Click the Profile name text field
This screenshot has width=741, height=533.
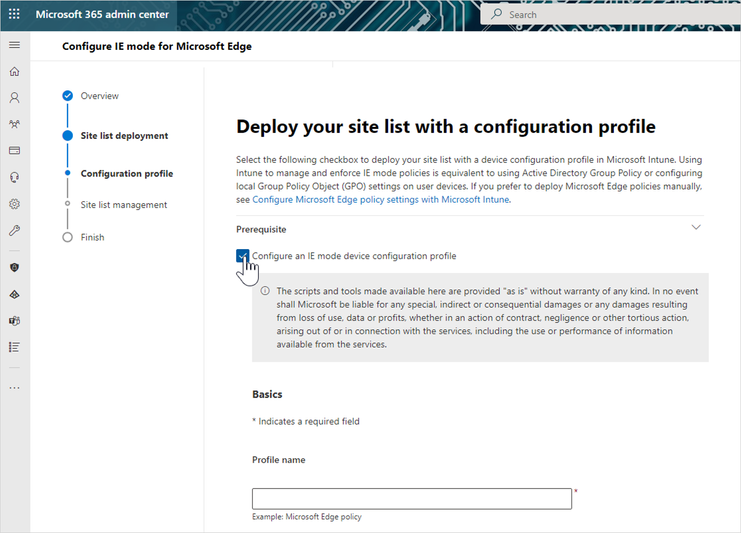(412, 499)
